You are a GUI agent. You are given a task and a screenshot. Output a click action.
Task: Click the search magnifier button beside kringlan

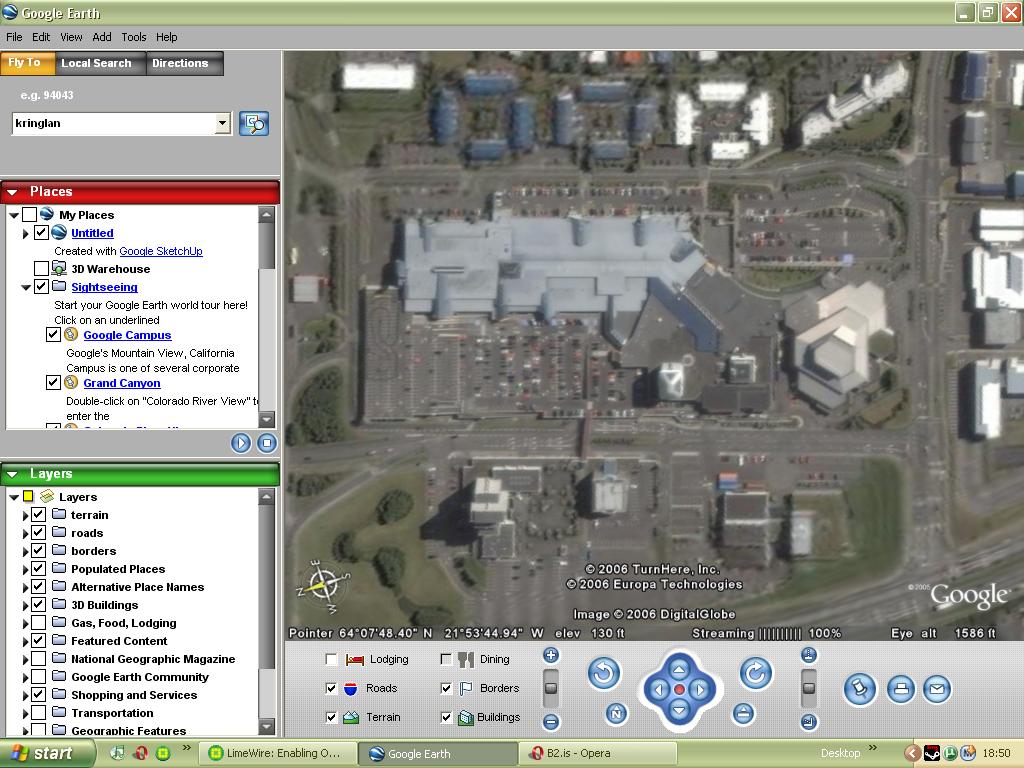(x=254, y=123)
